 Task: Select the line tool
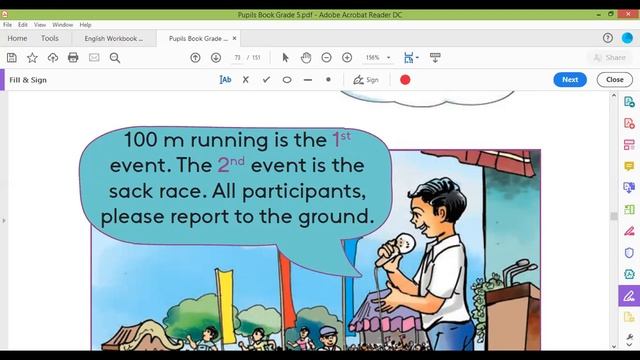point(308,80)
